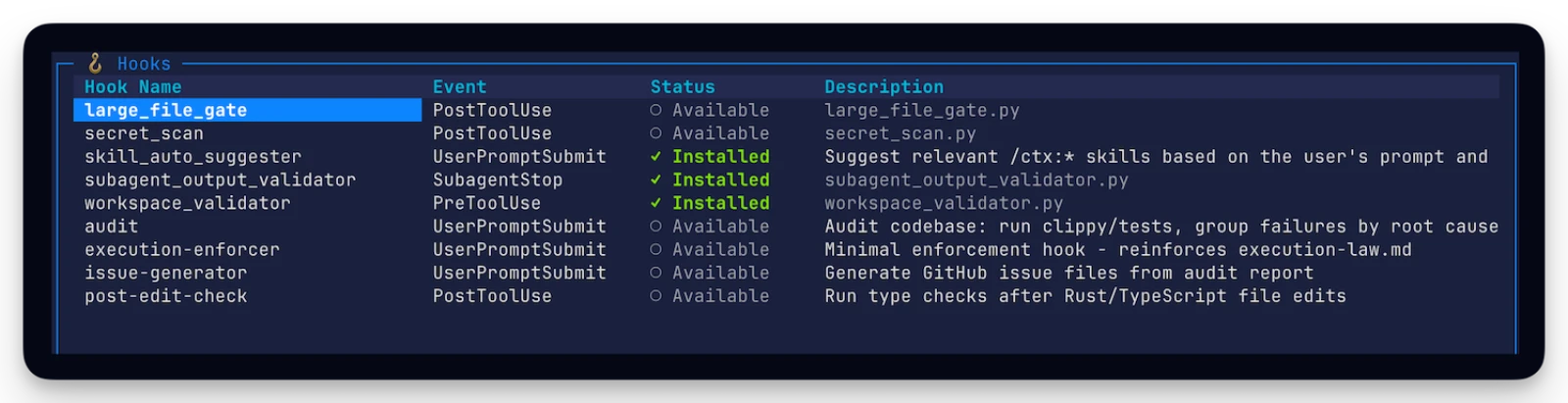Click the Available circle for audit hook
This screenshot has height=403, width=1568.
[656, 227]
